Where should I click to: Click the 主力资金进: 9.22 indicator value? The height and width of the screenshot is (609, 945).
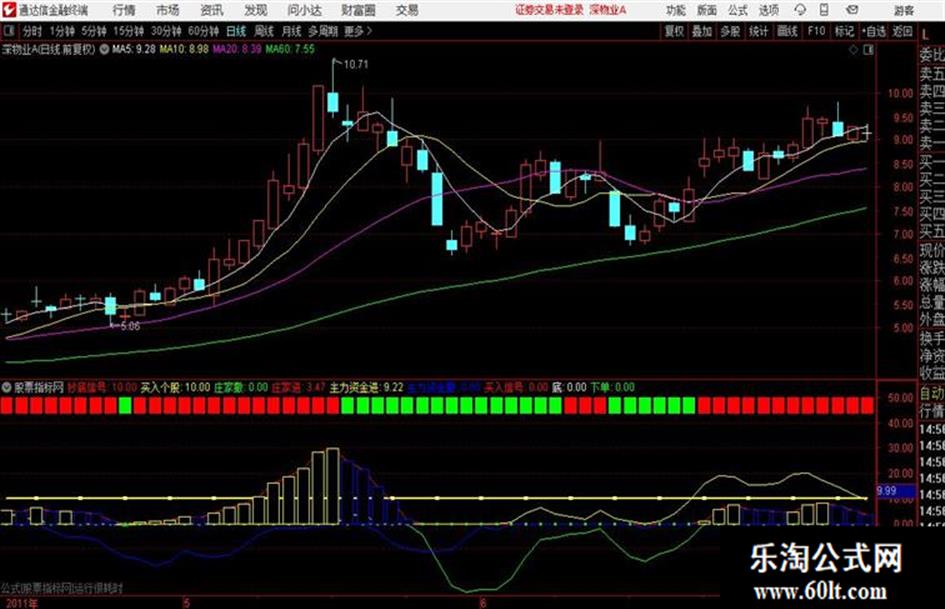(366, 387)
